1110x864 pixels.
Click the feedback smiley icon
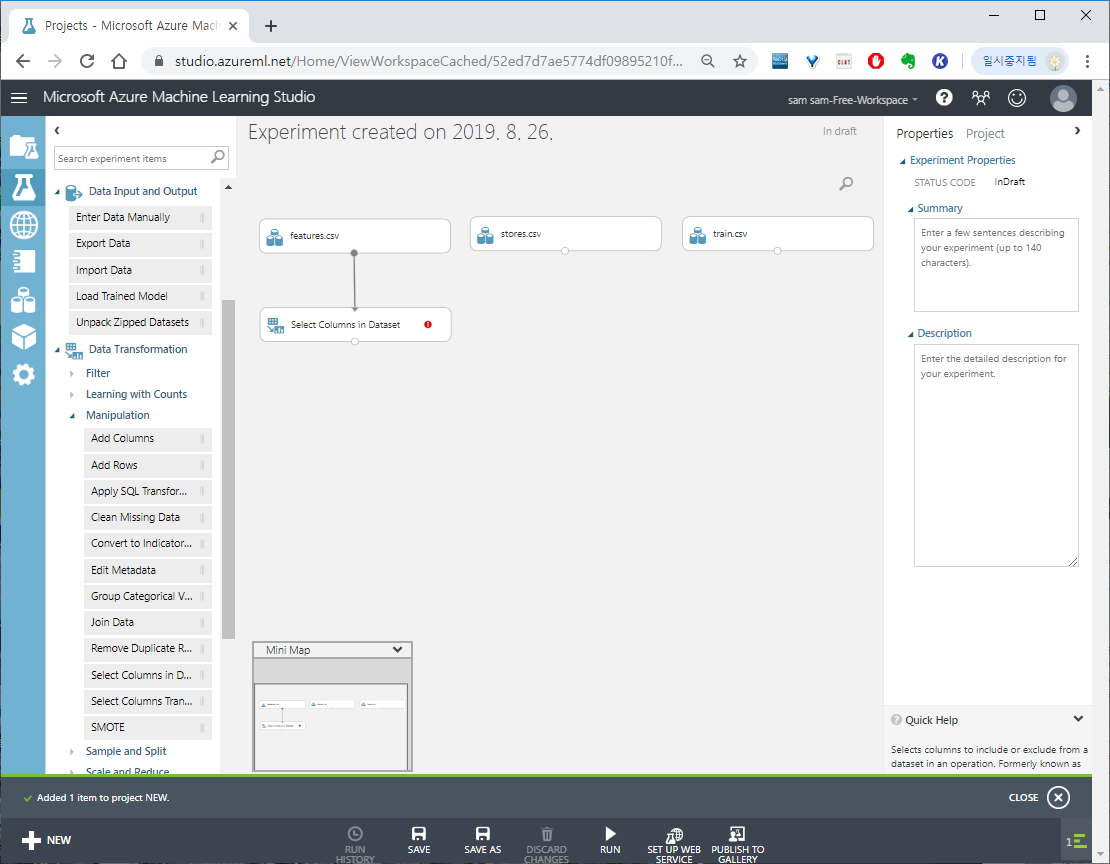[x=1017, y=98]
